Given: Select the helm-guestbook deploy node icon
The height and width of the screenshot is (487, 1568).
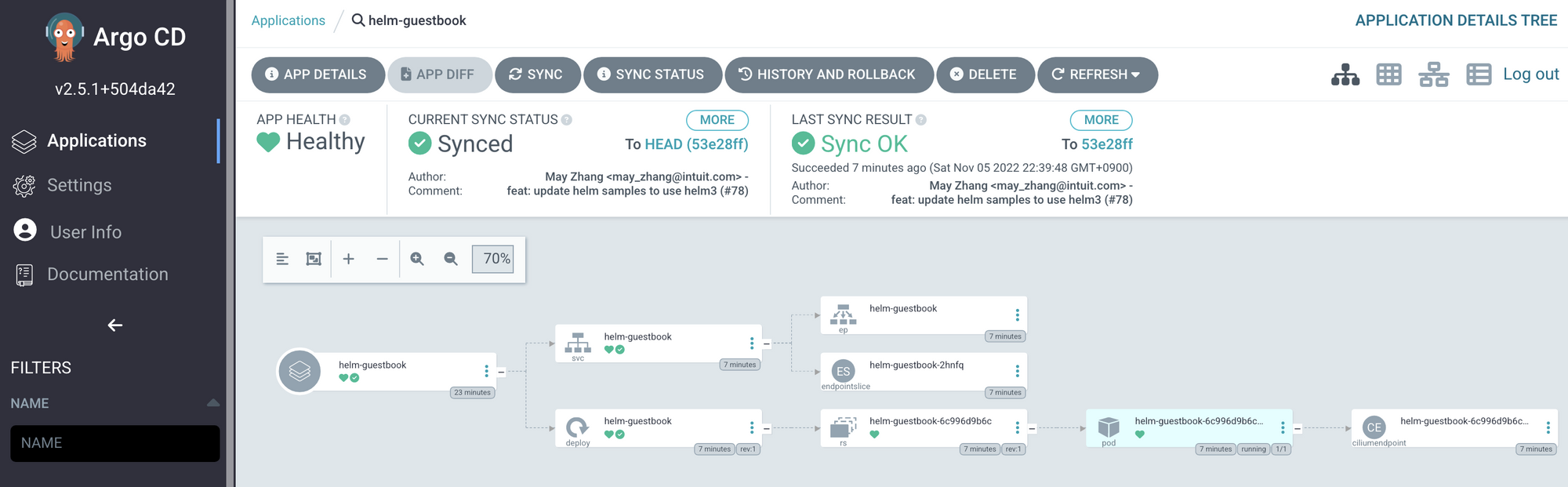Looking at the screenshot, I should 578,427.
